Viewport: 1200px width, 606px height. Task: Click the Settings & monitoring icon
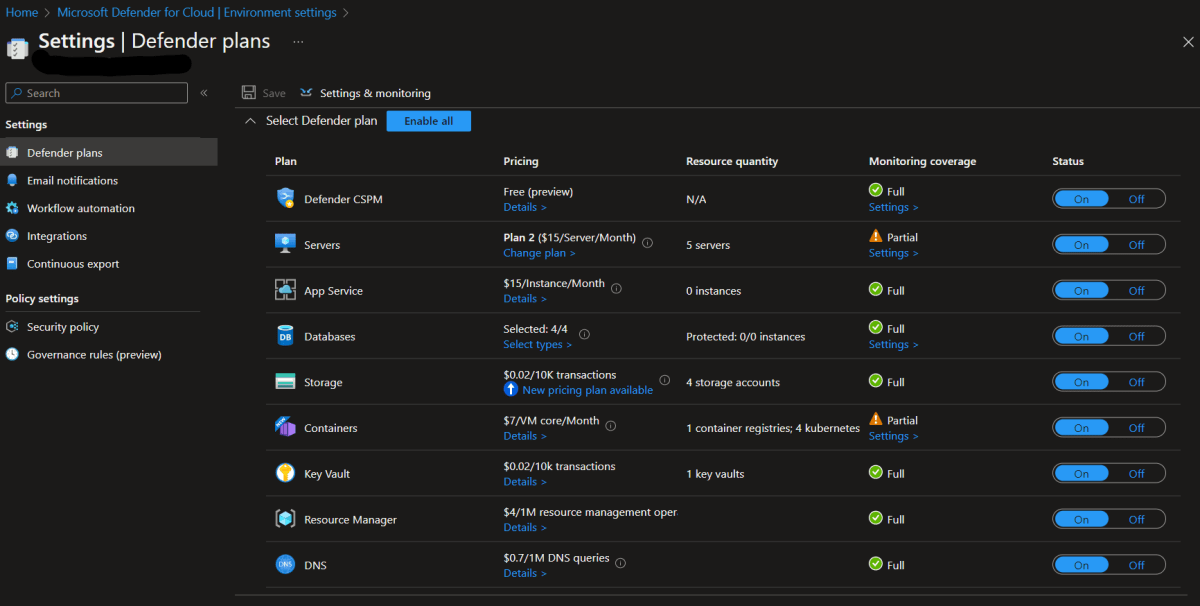point(306,93)
